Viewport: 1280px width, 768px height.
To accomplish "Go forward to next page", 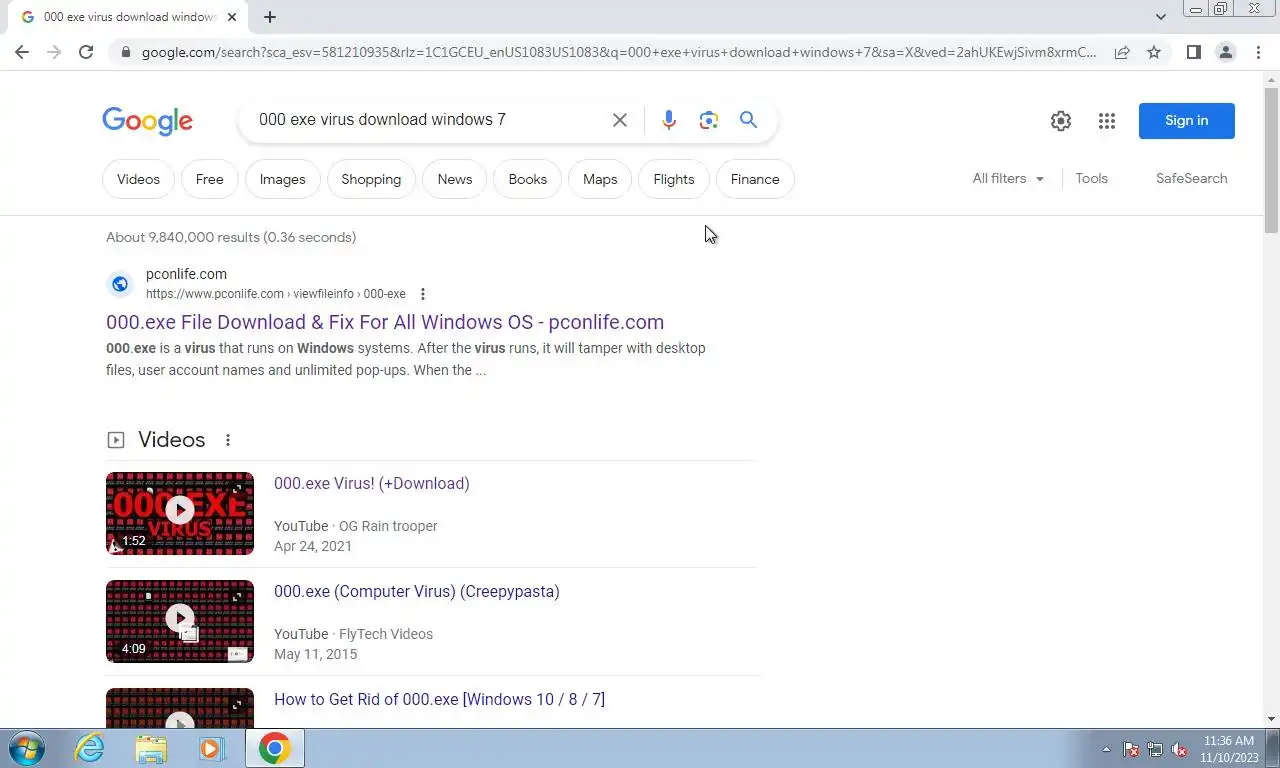I will pos(54,52).
